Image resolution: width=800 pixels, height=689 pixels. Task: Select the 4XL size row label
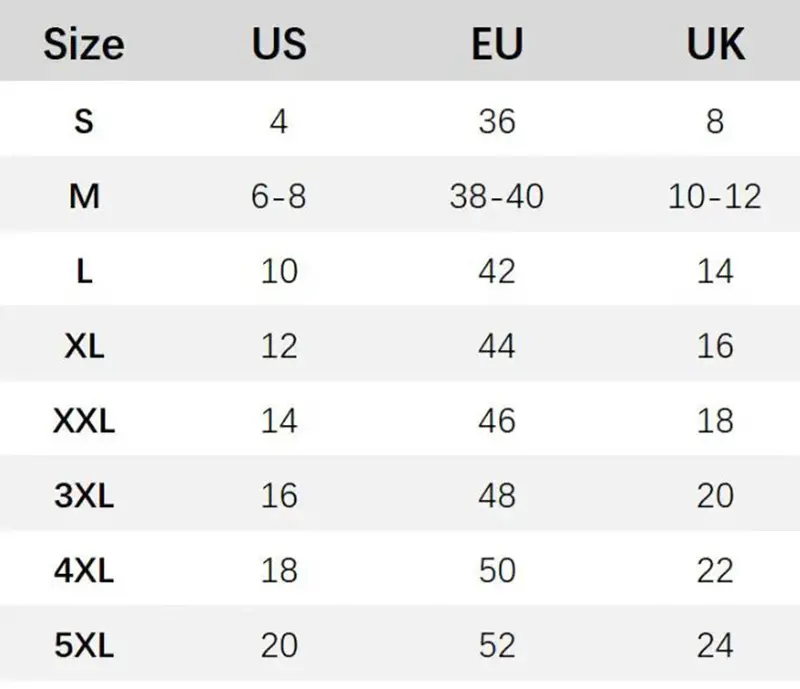click(x=84, y=570)
